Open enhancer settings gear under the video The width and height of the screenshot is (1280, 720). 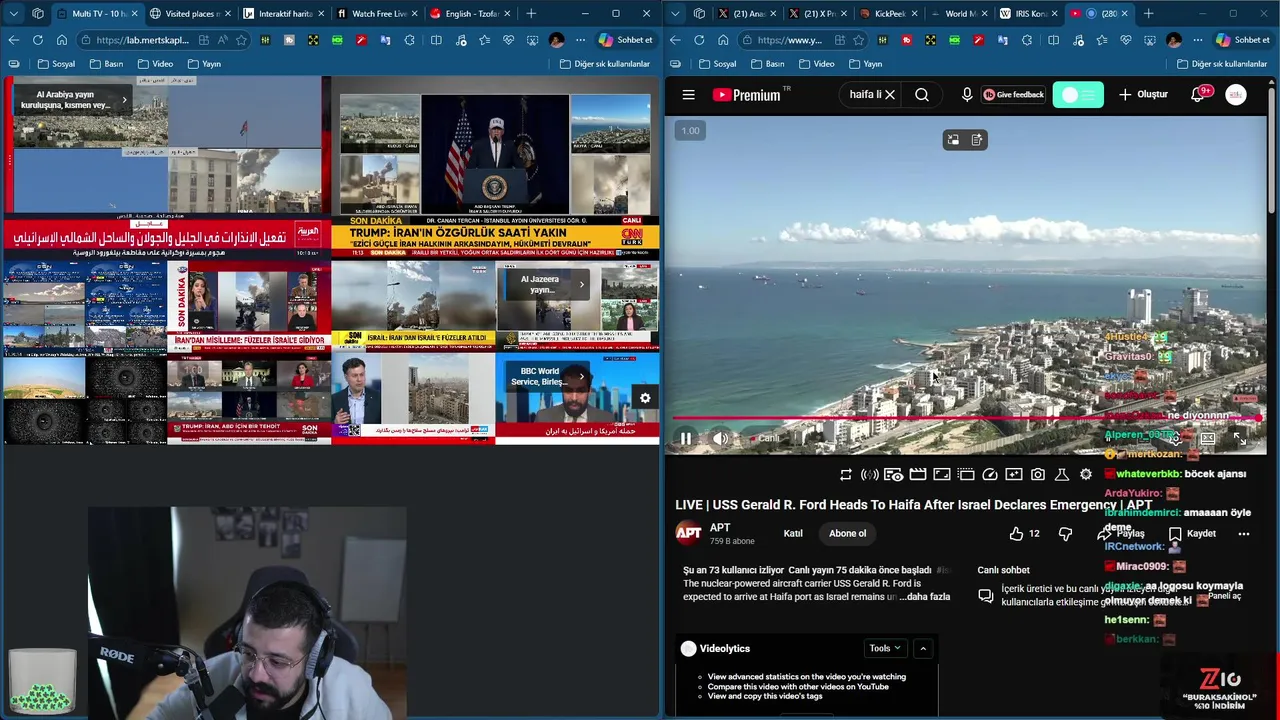click(x=1086, y=475)
